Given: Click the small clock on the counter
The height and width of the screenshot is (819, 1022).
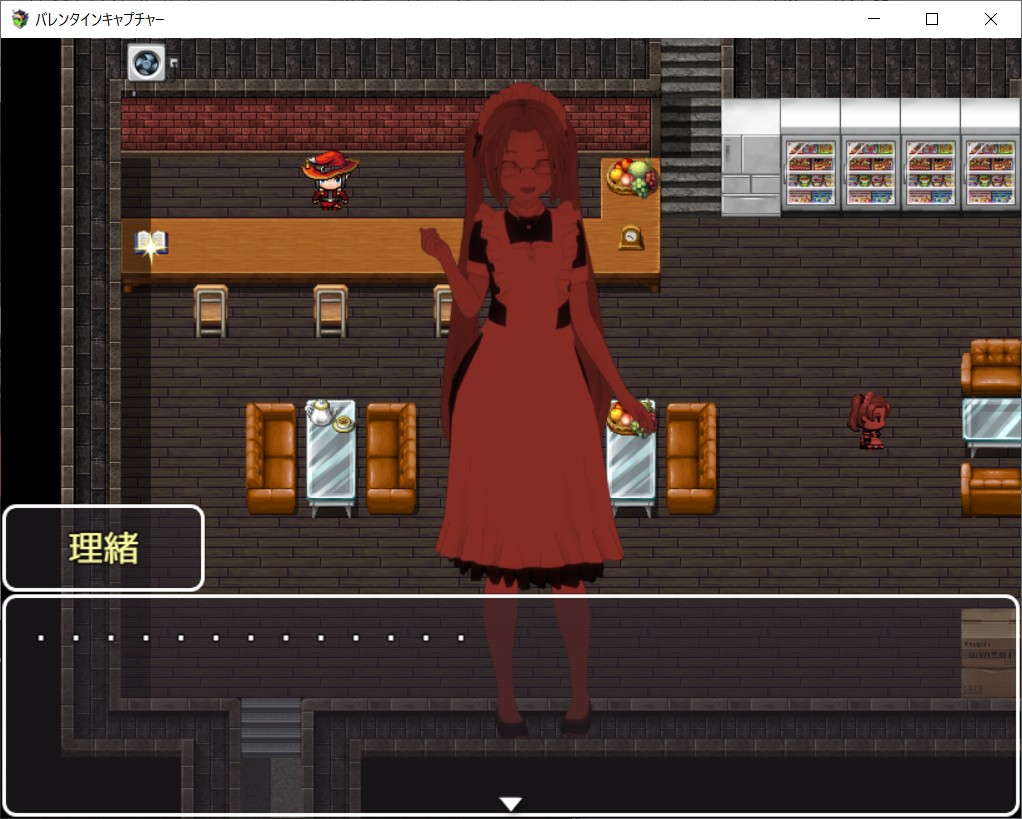Looking at the screenshot, I should 631,237.
